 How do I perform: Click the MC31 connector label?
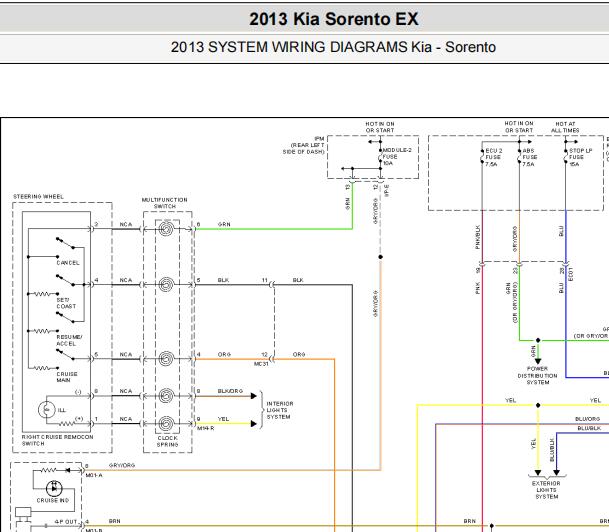[x=261, y=364]
